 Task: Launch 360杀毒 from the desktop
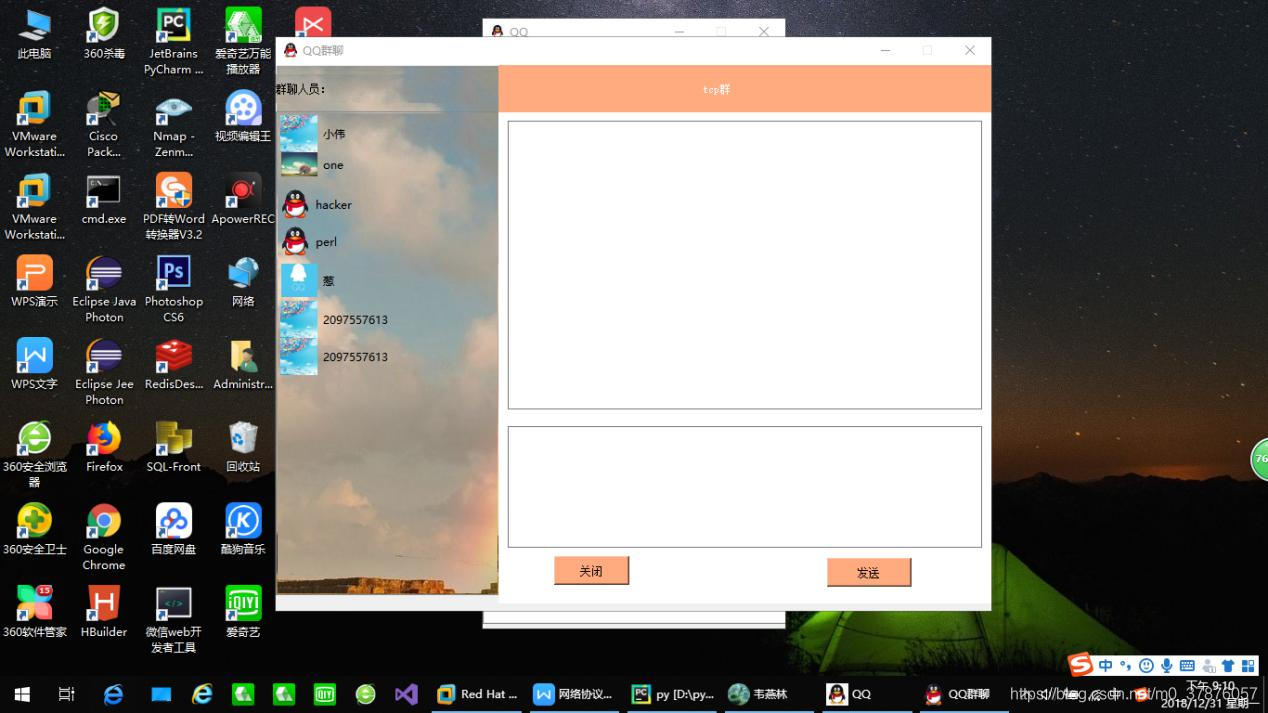click(x=104, y=34)
